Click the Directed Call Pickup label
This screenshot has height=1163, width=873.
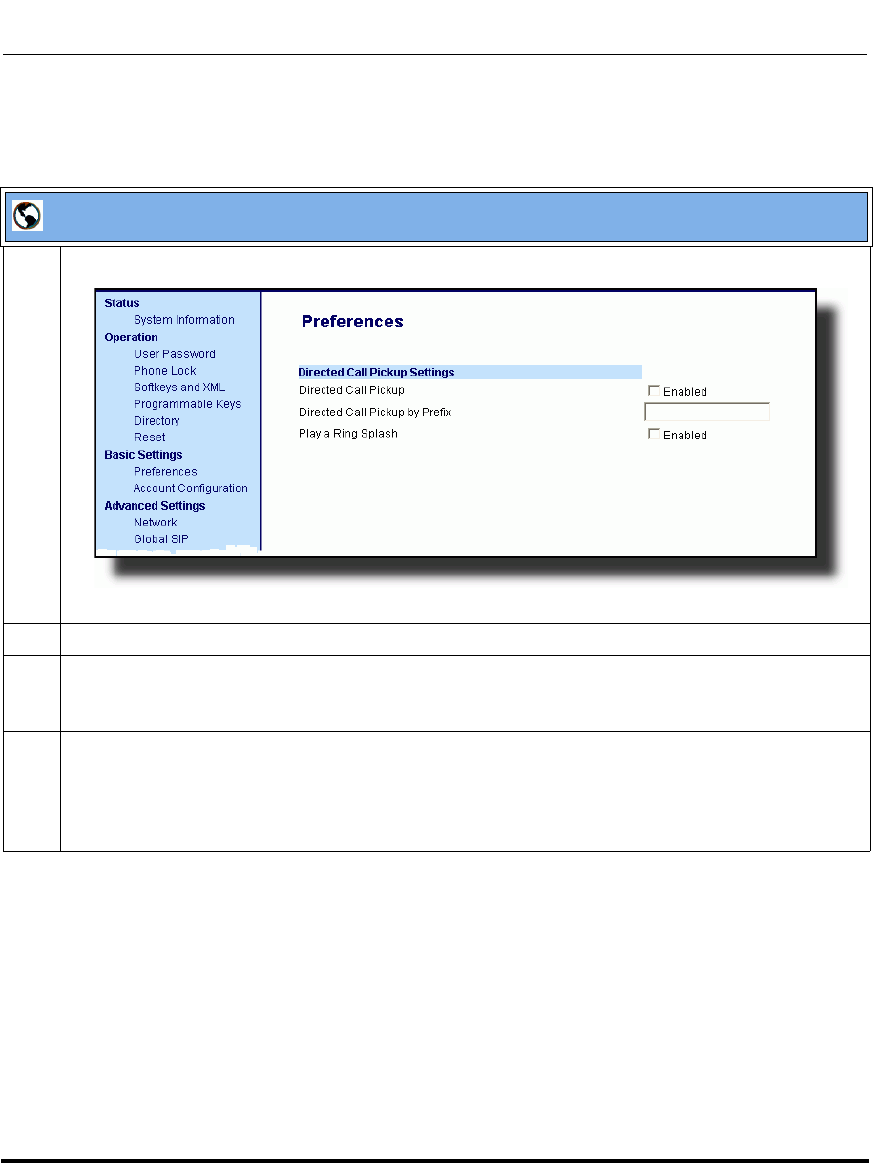tap(352, 390)
